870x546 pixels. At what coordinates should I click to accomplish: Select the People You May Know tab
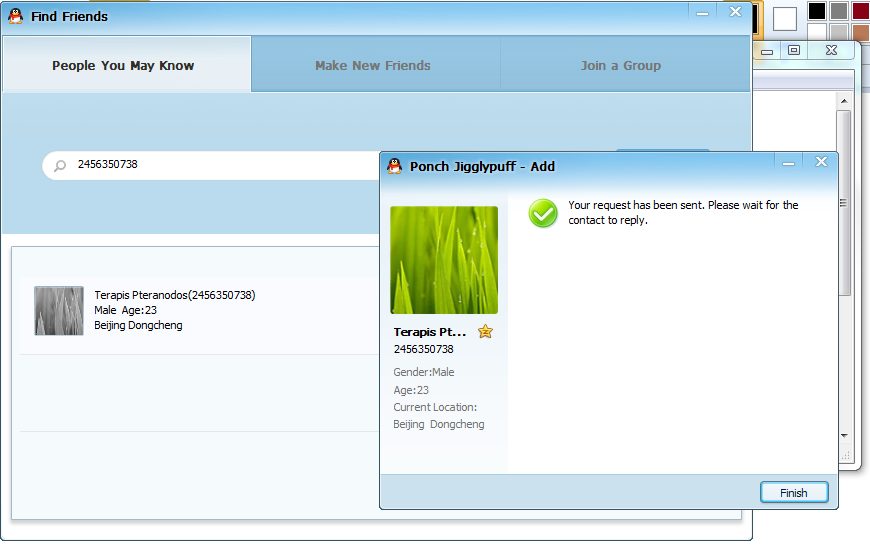pyautogui.click(x=123, y=65)
